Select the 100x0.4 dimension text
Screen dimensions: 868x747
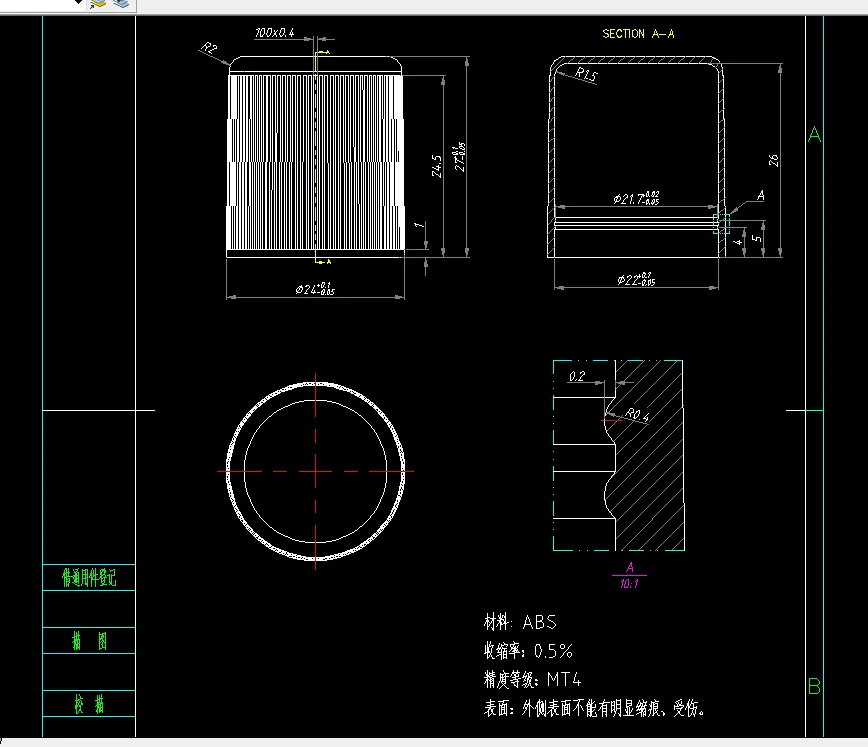pos(275,33)
